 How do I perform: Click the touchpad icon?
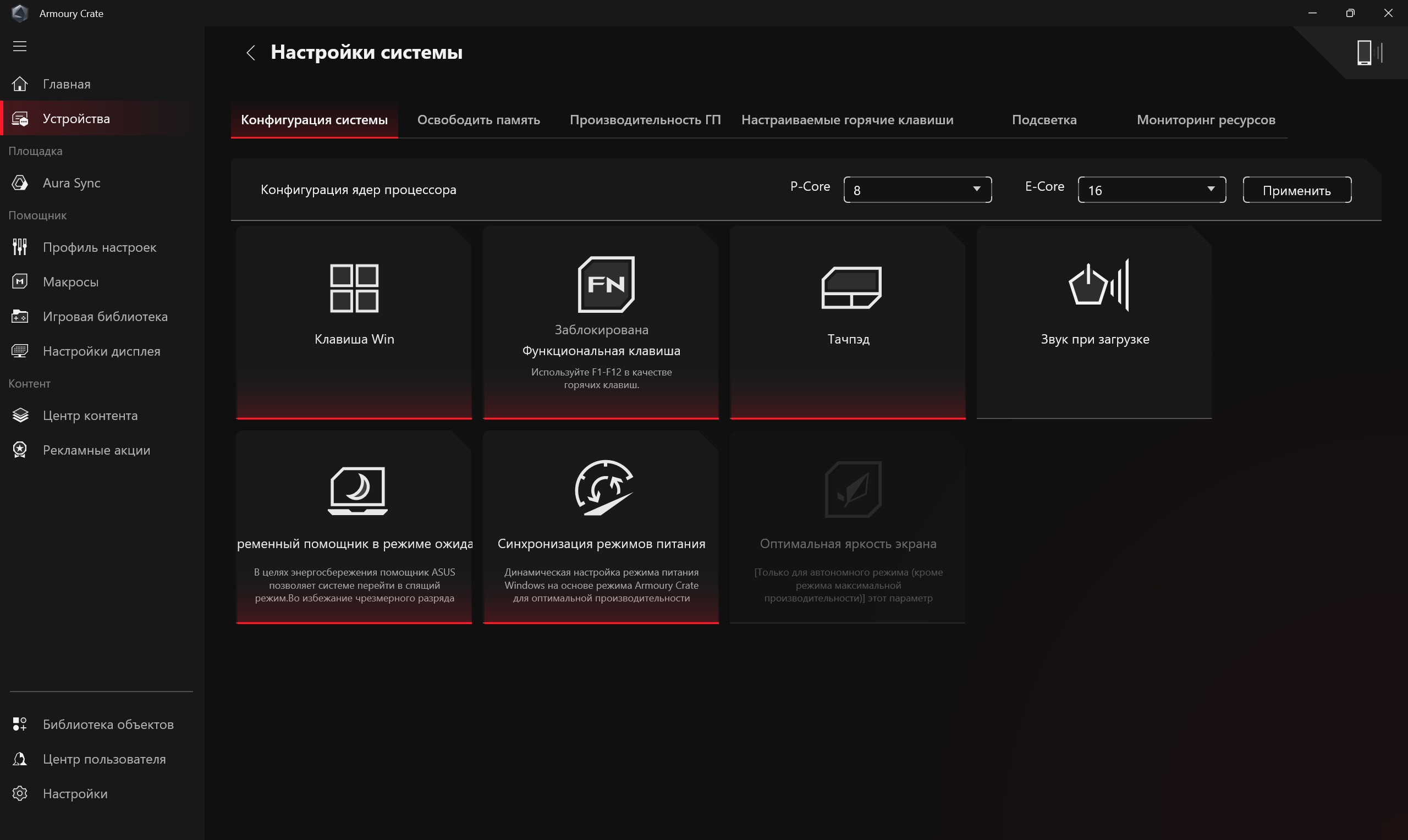click(851, 288)
